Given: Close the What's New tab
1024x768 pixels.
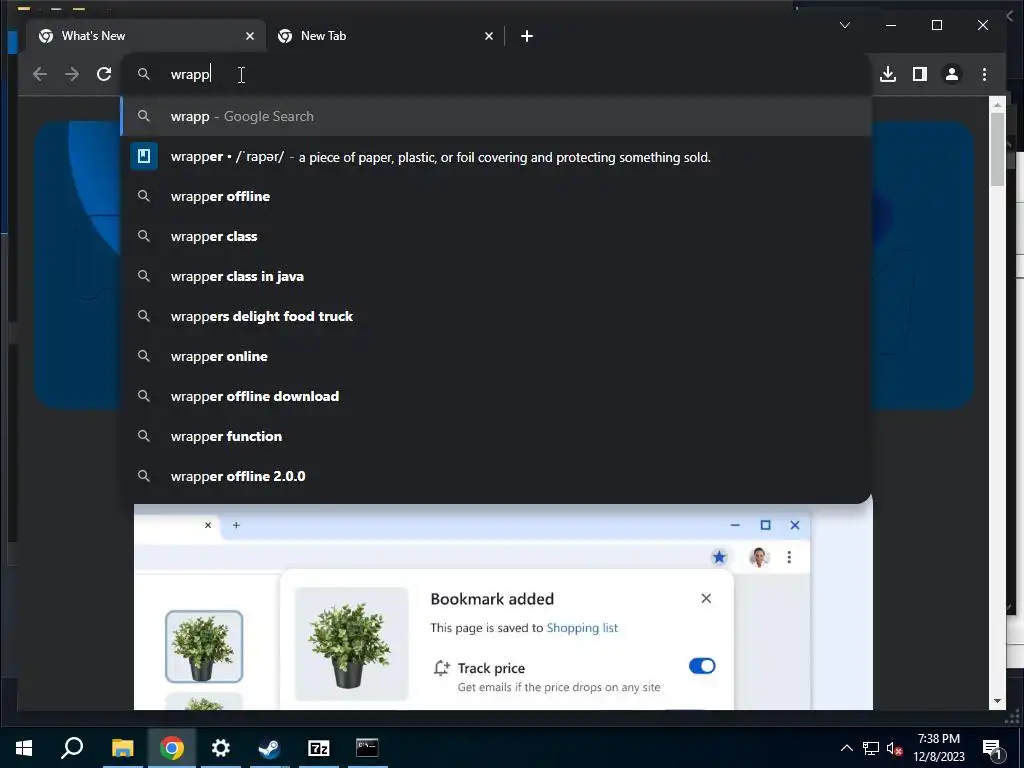Looking at the screenshot, I should 249,36.
